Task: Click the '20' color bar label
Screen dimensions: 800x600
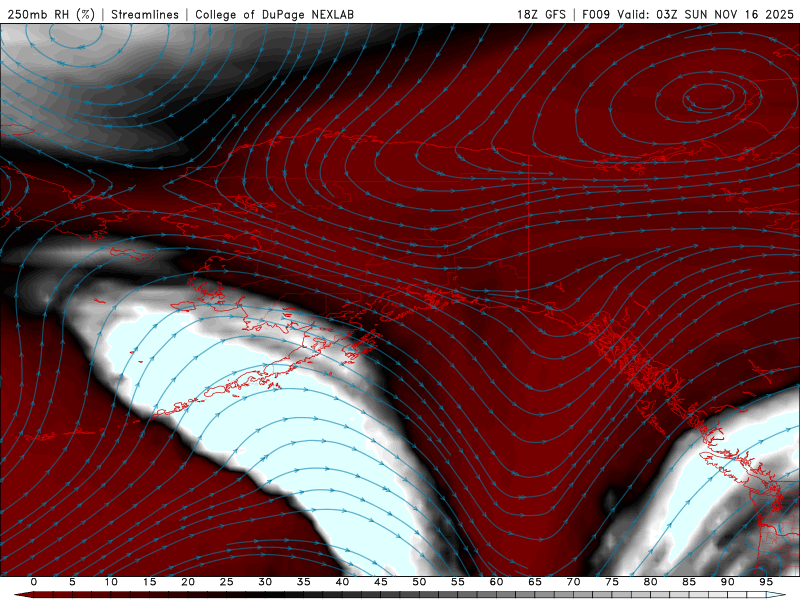Action: coord(188,582)
